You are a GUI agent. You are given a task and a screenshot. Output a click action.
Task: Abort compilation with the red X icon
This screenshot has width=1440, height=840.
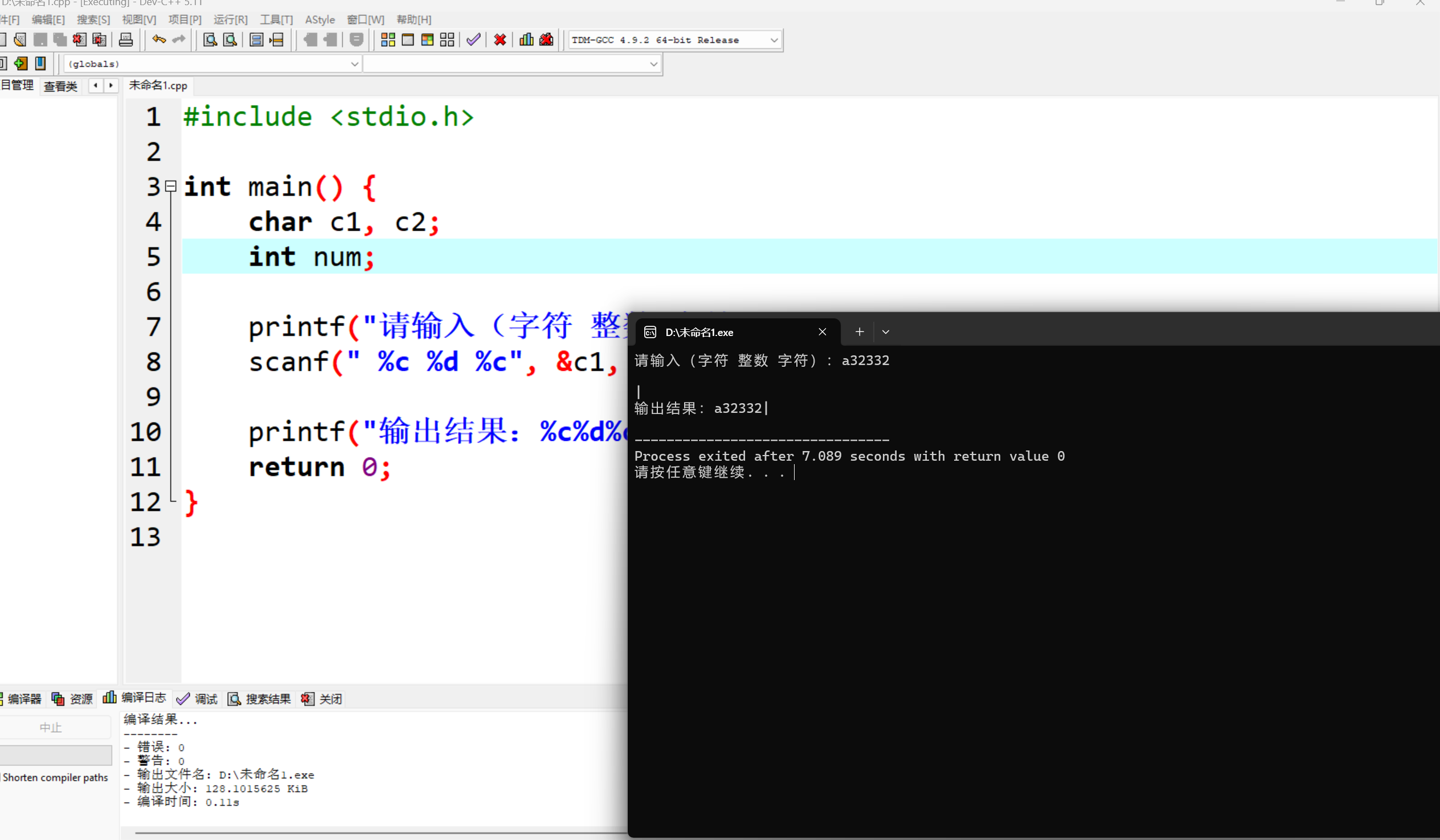(x=500, y=39)
